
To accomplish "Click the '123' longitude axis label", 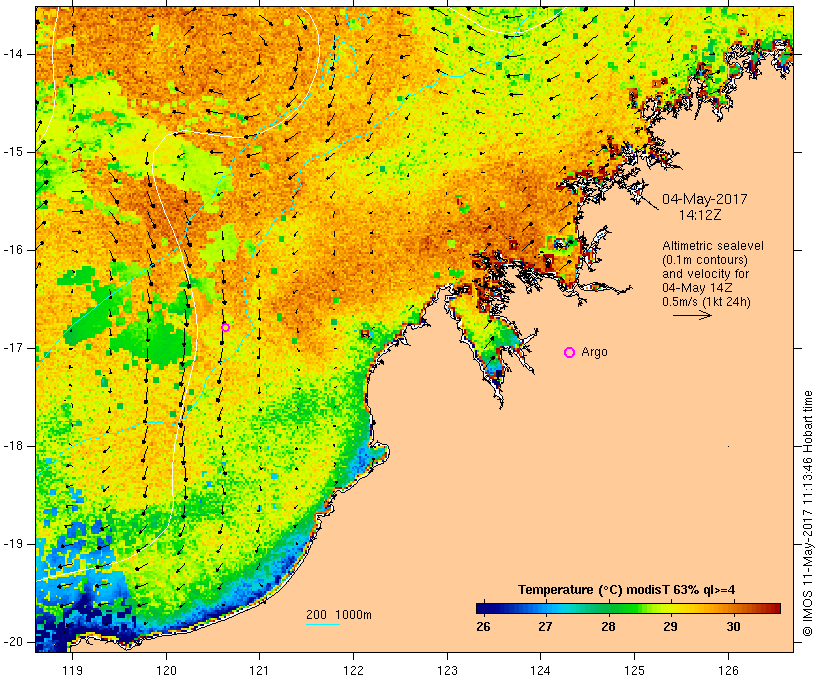I will point(447,670).
